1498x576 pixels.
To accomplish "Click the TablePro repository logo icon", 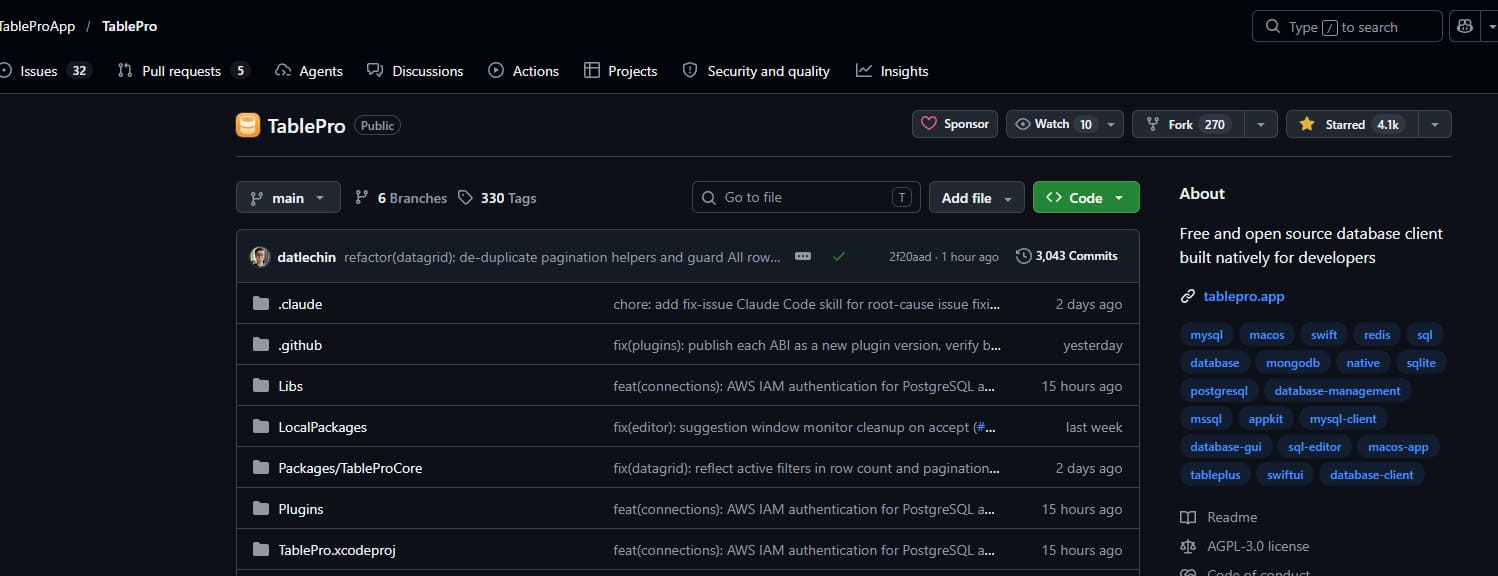I will (247, 125).
